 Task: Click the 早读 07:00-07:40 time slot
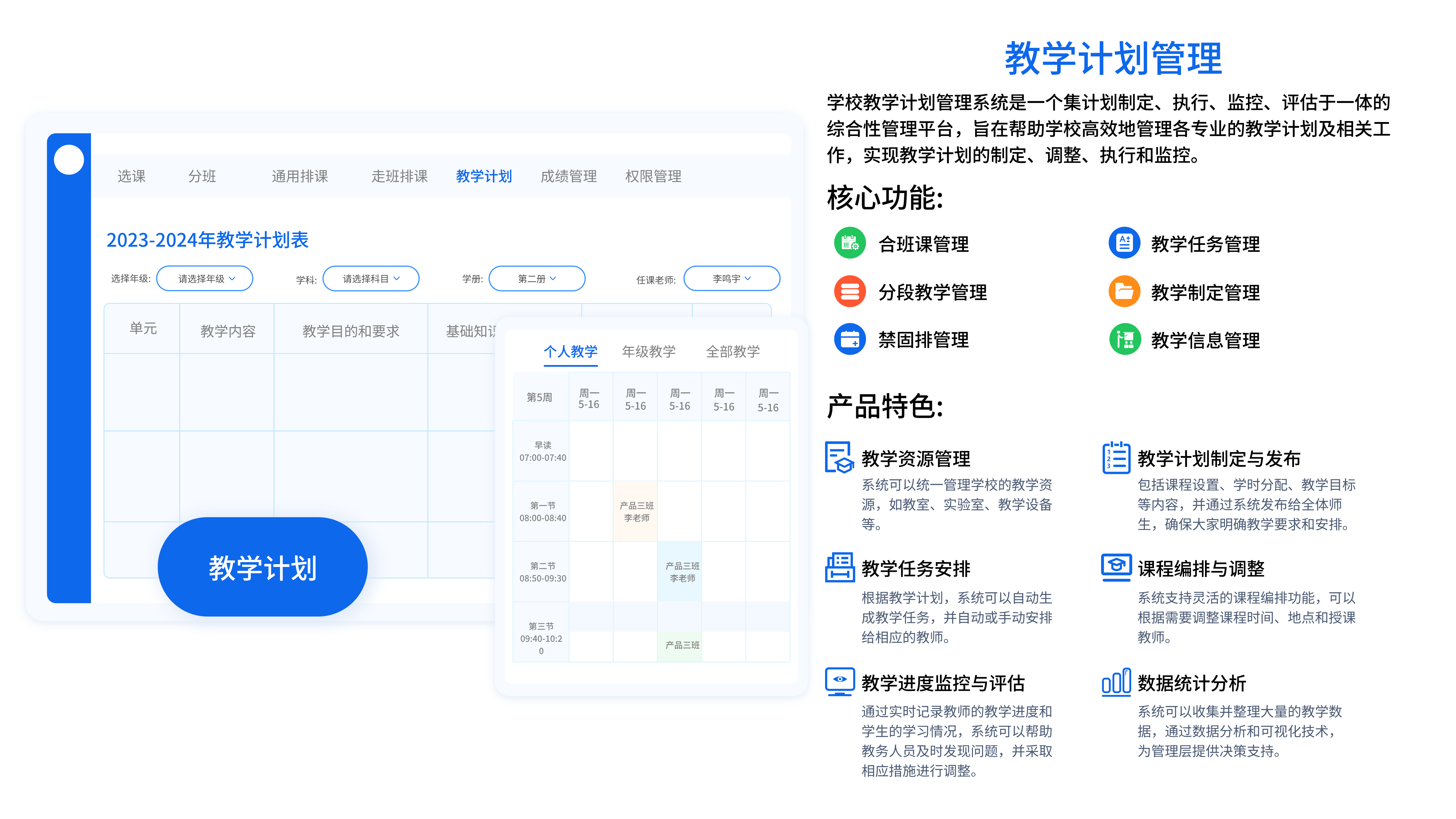[541, 451]
